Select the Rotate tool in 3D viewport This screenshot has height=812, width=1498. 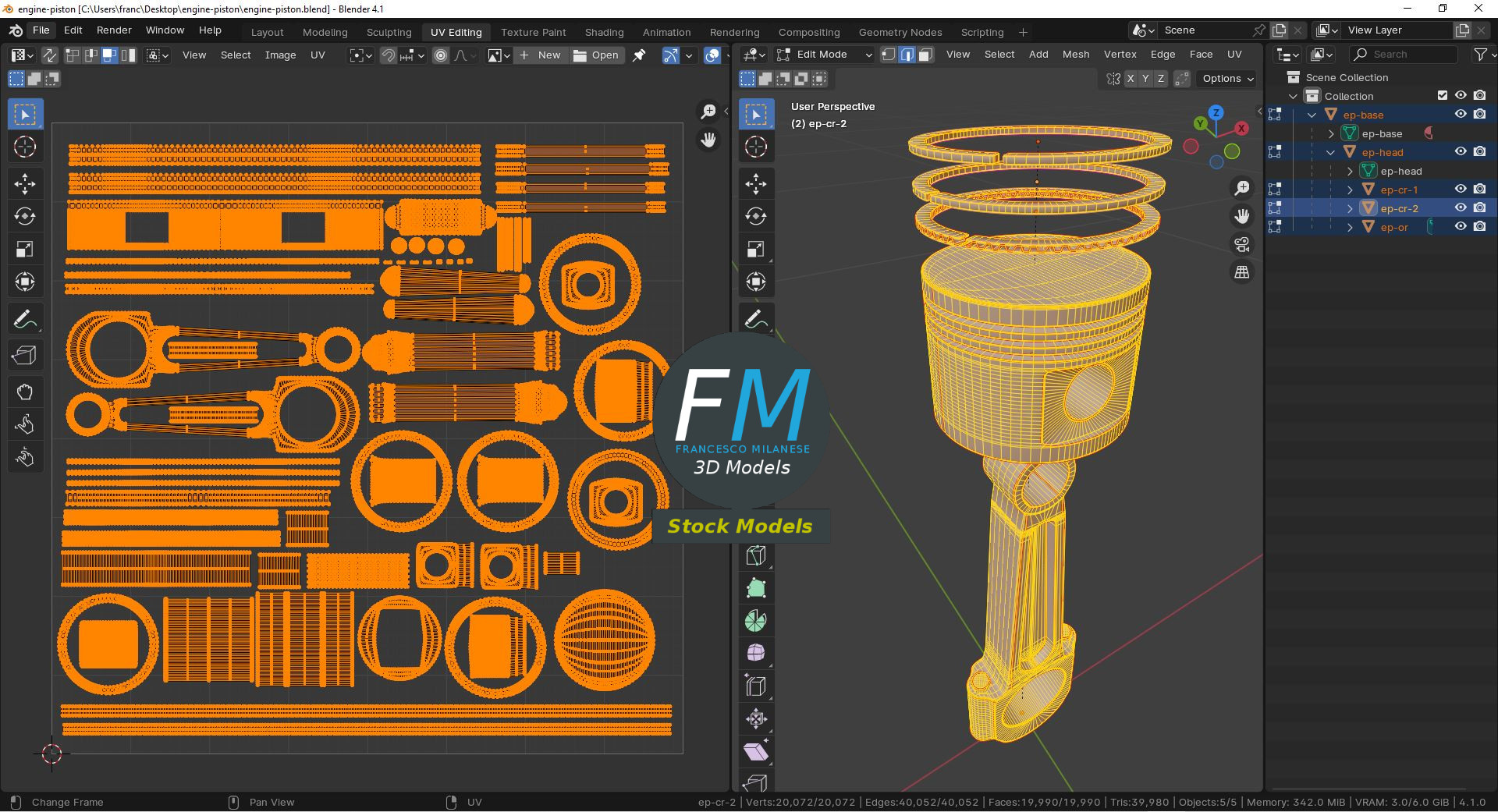(755, 217)
